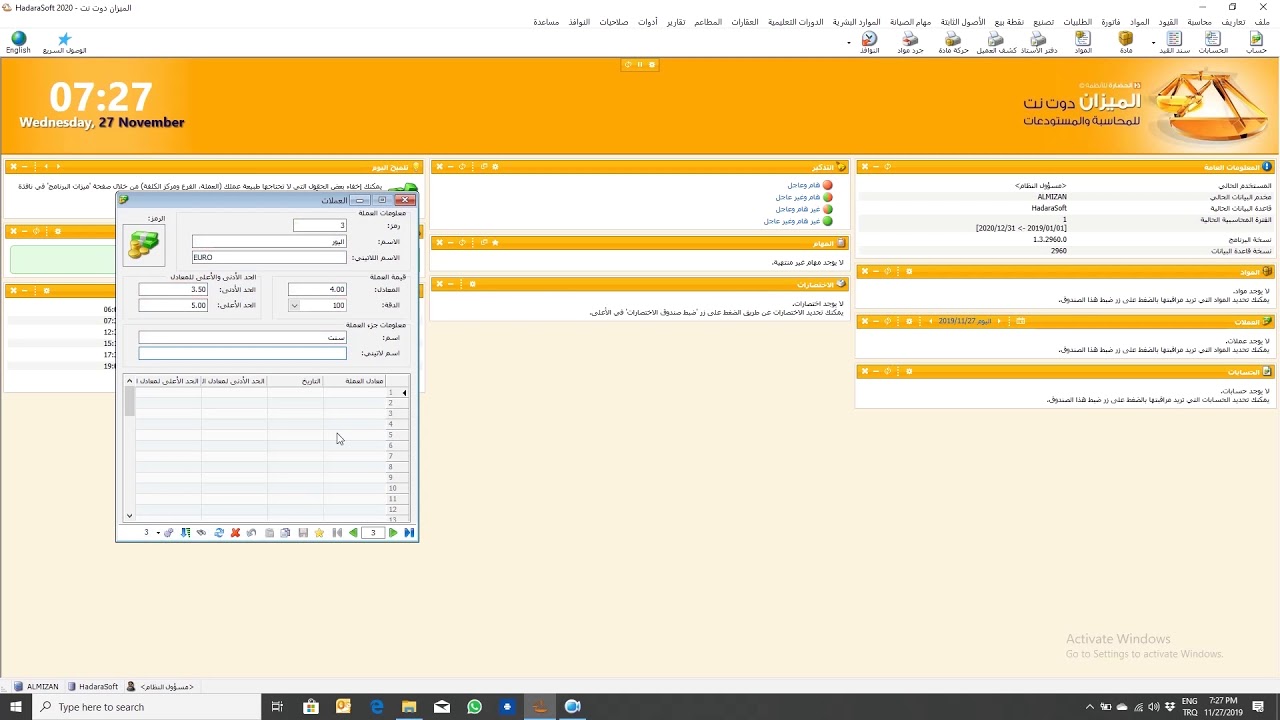The height and width of the screenshot is (720, 1280).
Task: Switch language with English globe icon
Action: click(x=18, y=42)
